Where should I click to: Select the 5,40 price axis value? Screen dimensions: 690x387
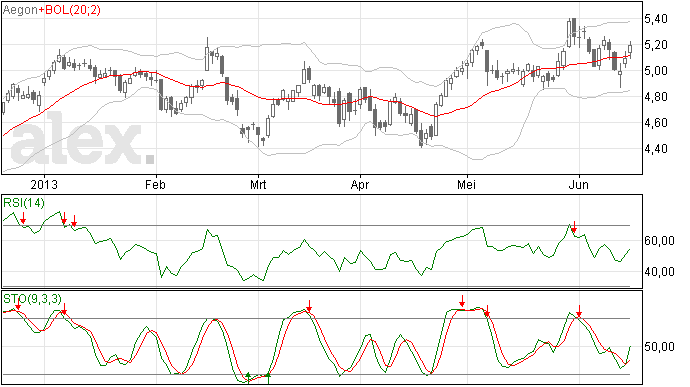coord(656,18)
